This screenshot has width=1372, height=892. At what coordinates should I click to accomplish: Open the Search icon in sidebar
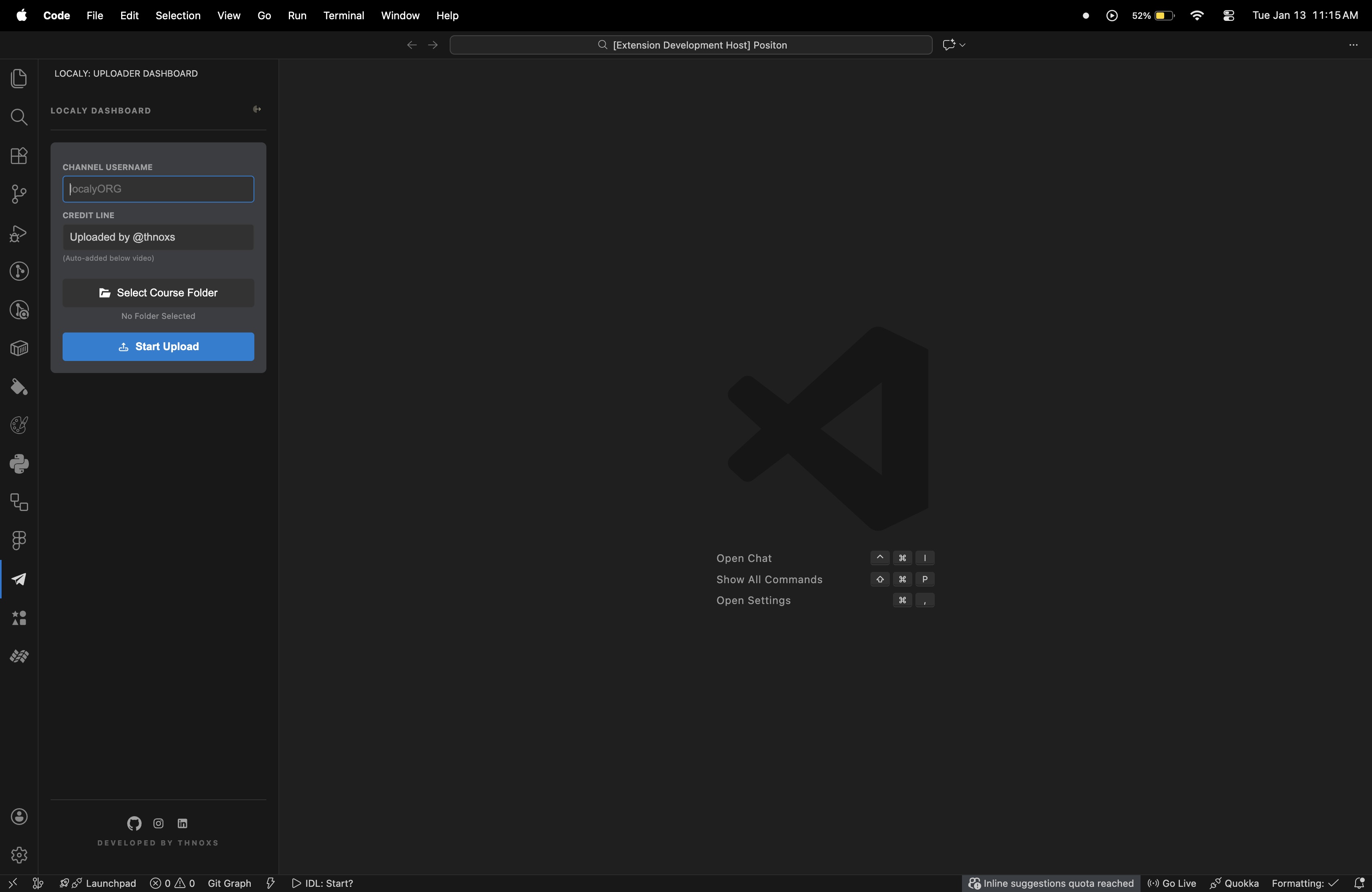tap(19, 118)
